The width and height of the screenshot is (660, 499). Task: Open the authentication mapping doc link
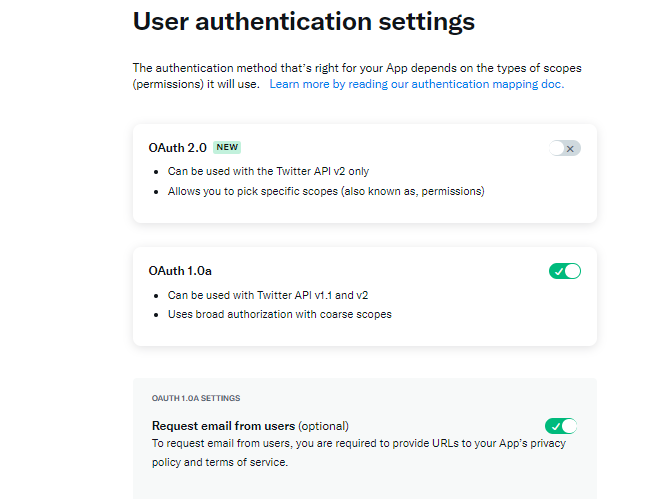click(x=416, y=85)
